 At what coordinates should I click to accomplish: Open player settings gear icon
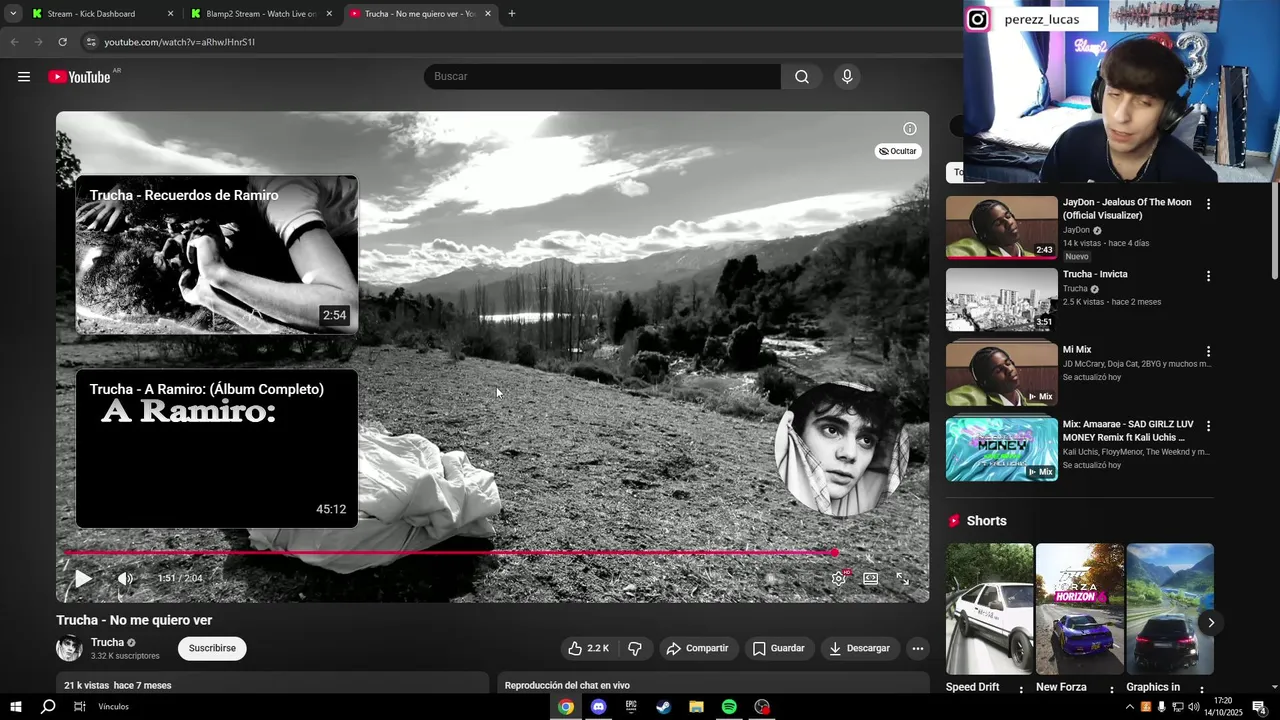839,578
